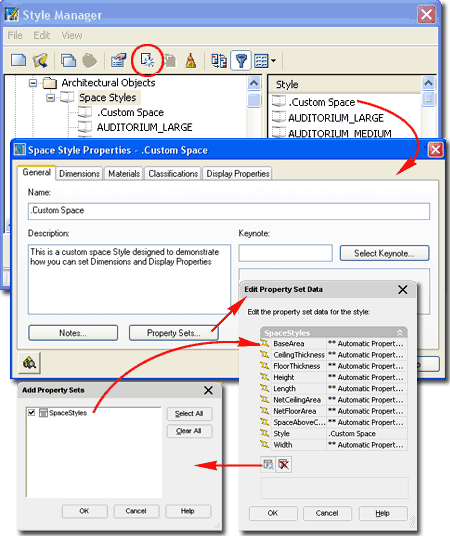Screen dimensions: 450x536
Task: Open the Display Properties tab
Action: click(x=238, y=174)
